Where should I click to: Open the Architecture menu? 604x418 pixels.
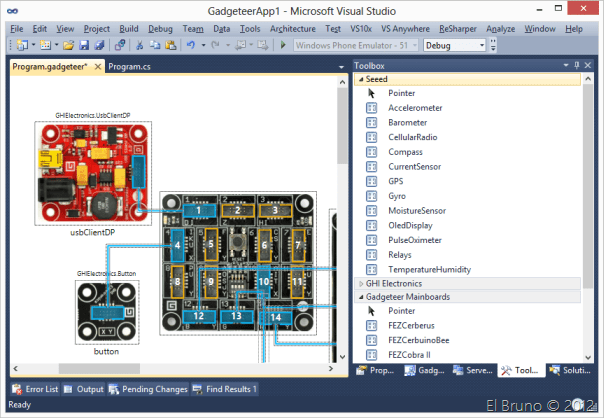[x=292, y=30]
